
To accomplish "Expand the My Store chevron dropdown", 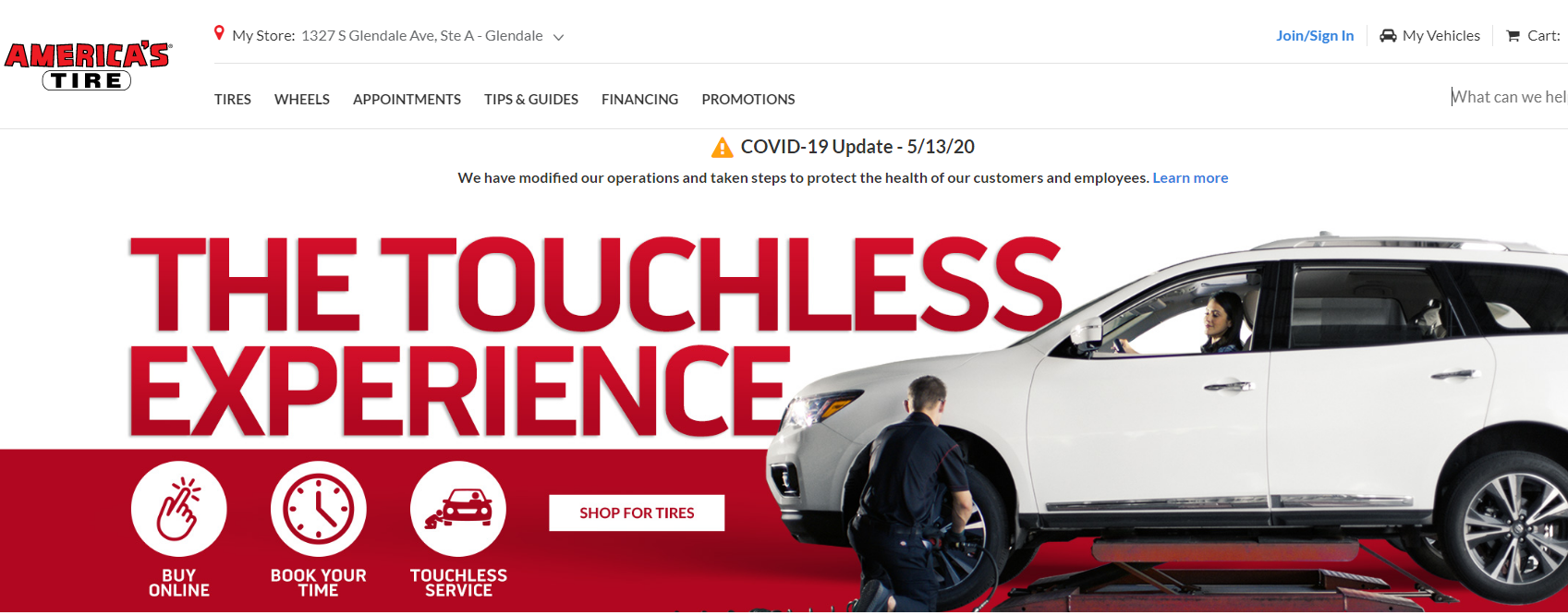I will point(558,38).
